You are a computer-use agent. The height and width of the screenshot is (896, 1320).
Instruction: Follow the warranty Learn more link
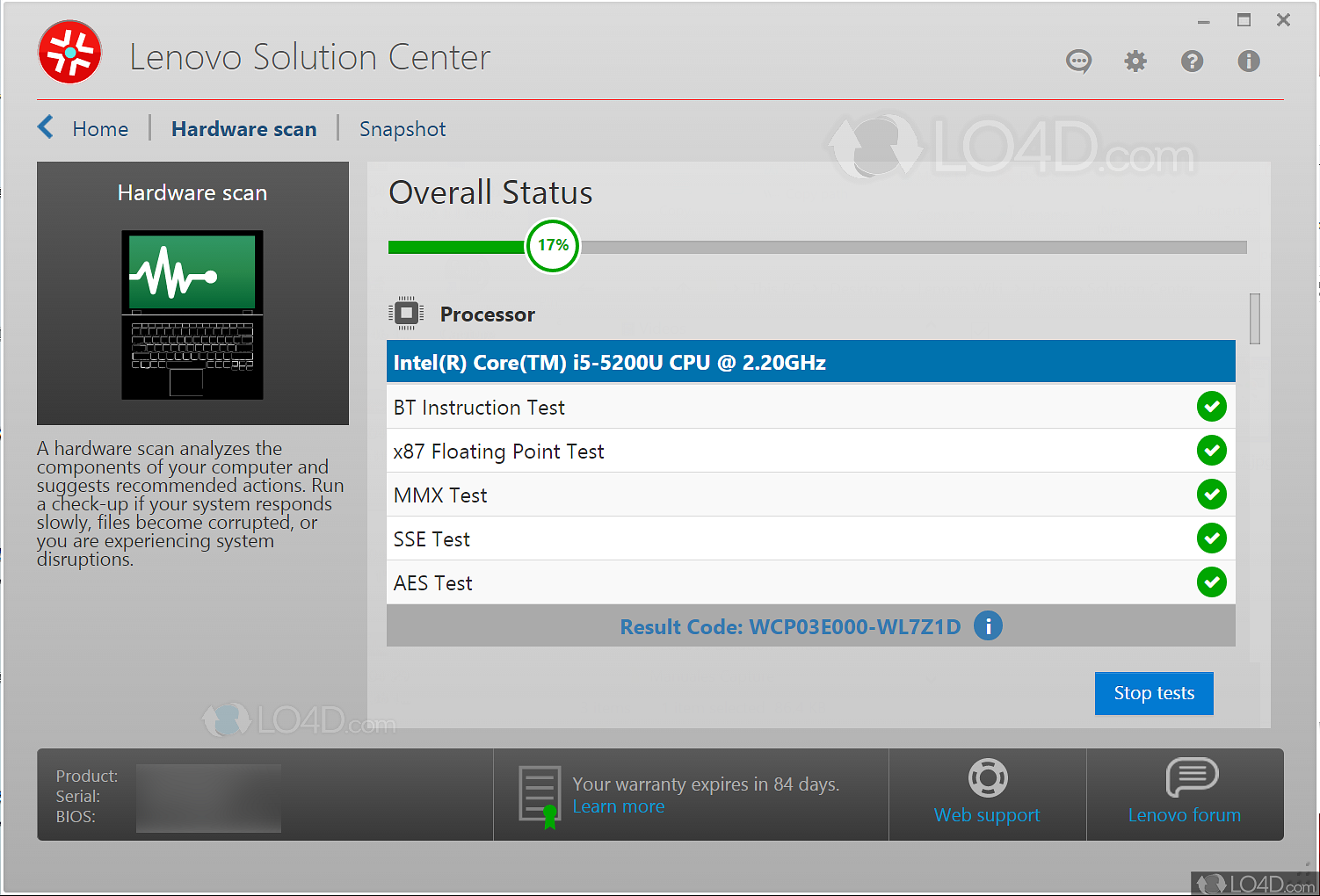(618, 806)
